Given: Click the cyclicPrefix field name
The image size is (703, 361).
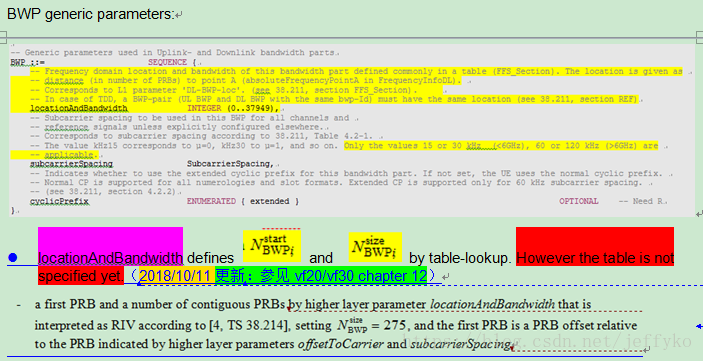Looking at the screenshot, I should [59, 201].
